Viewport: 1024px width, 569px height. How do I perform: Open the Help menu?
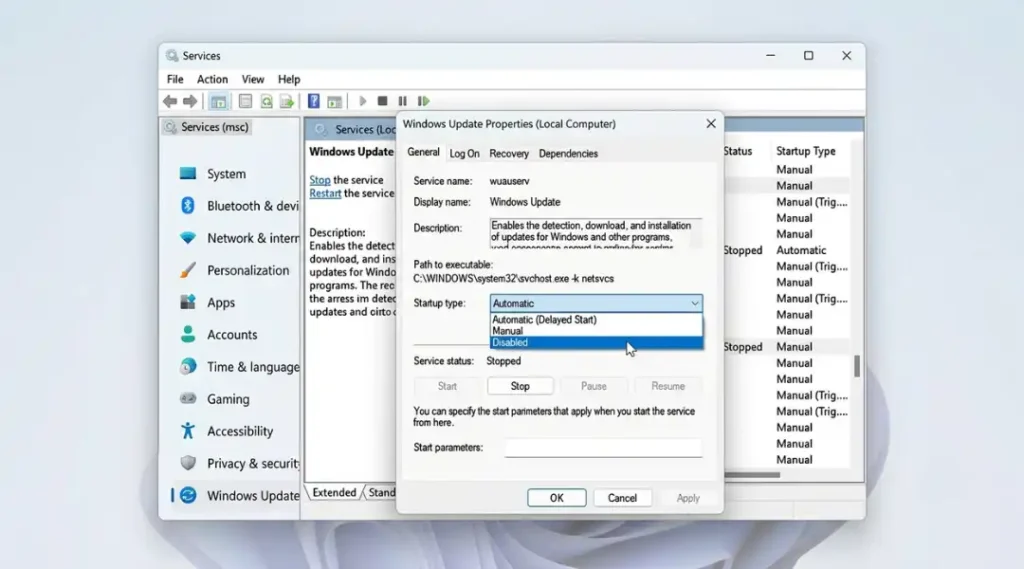pyautogui.click(x=289, y=79)
